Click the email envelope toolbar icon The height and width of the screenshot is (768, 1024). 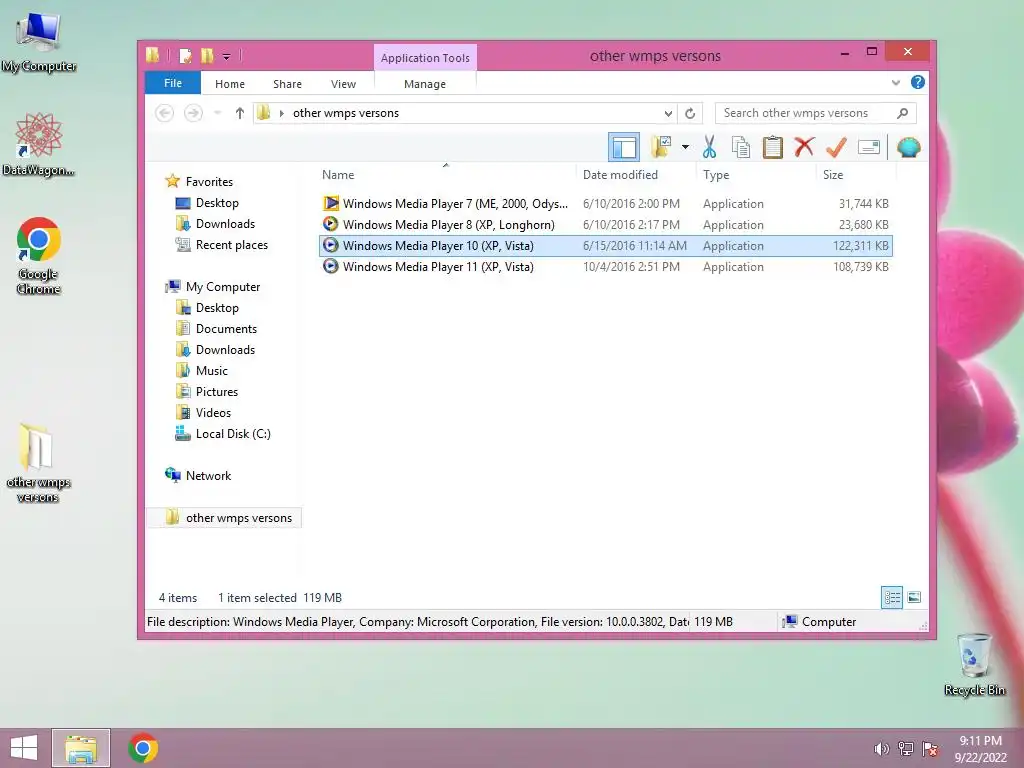(869, 148)
